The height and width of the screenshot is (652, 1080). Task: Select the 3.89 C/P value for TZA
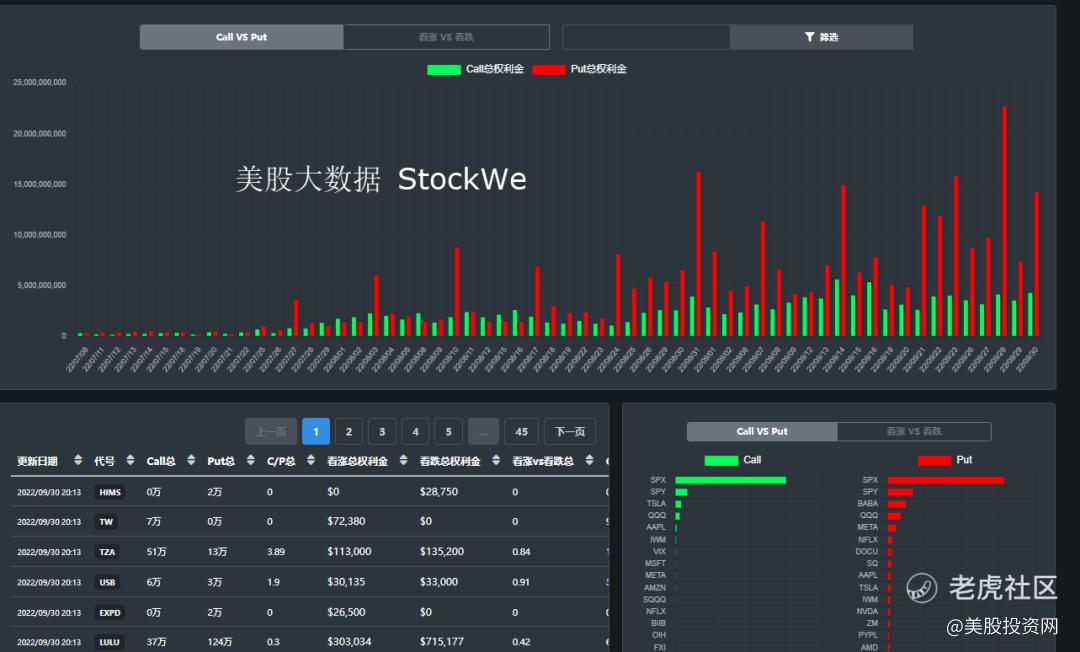276,552
